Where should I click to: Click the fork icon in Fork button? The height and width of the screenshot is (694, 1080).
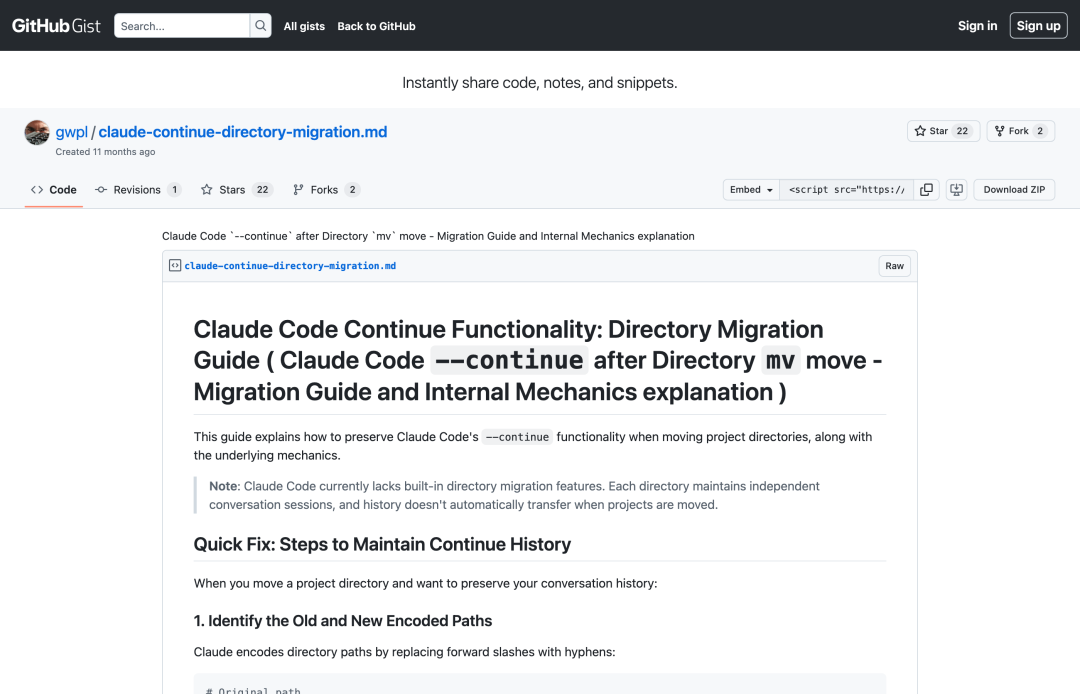[x=999, y=131]
